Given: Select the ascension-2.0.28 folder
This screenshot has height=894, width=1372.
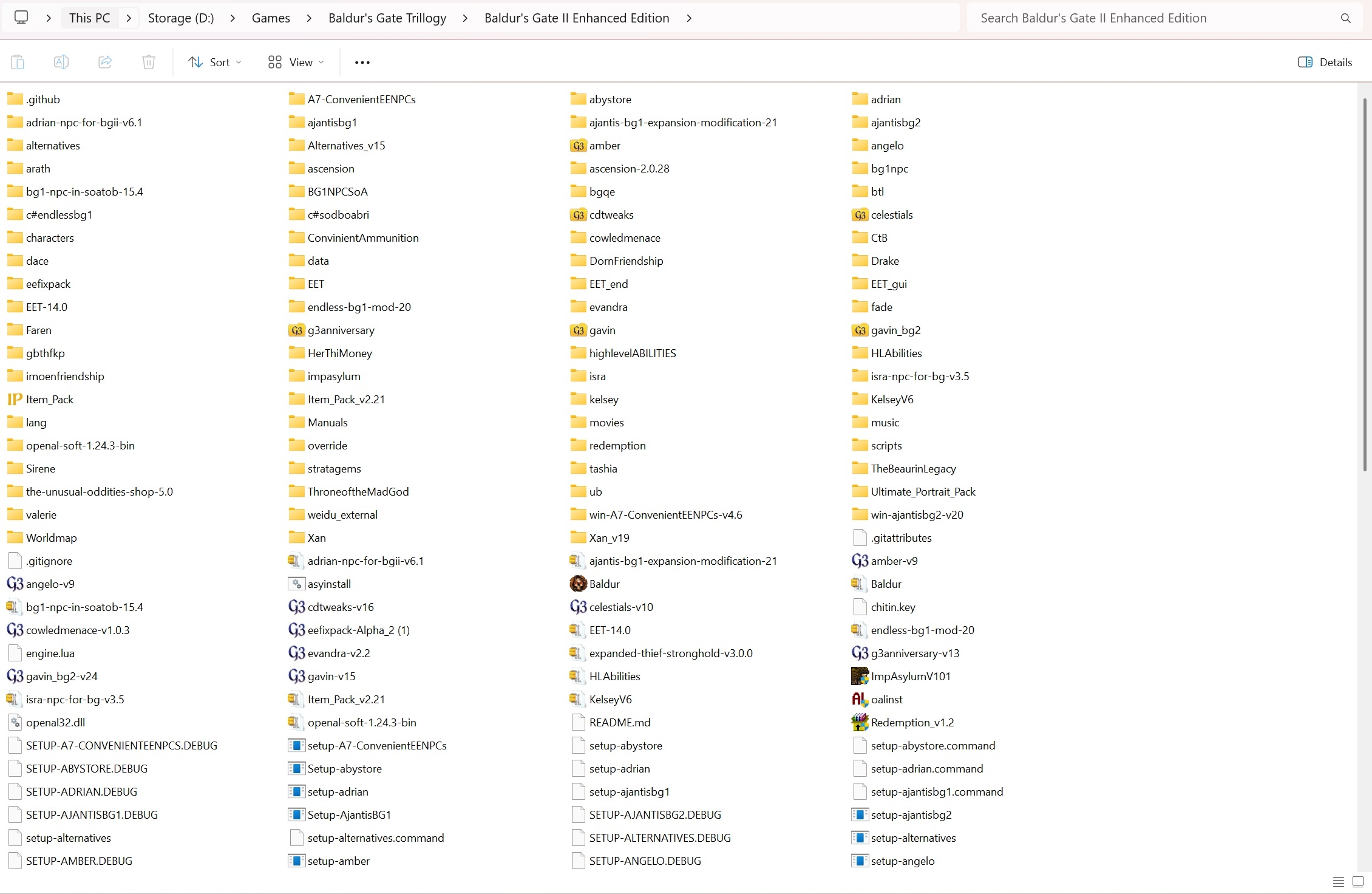Looking at the screenshot, I should pos(620,169).
